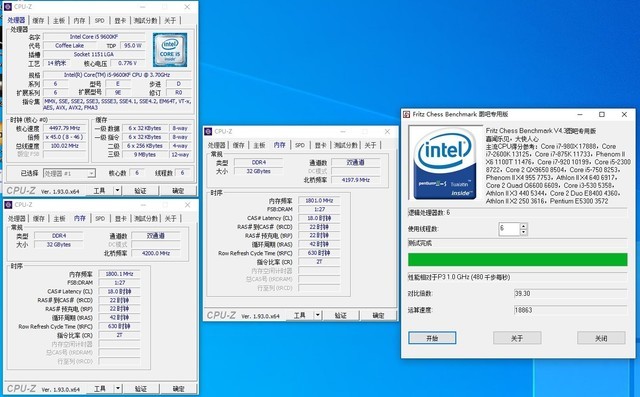The image size is (640, 397).
Task: Click the 运算速度 value 18863
Action: 570,310
